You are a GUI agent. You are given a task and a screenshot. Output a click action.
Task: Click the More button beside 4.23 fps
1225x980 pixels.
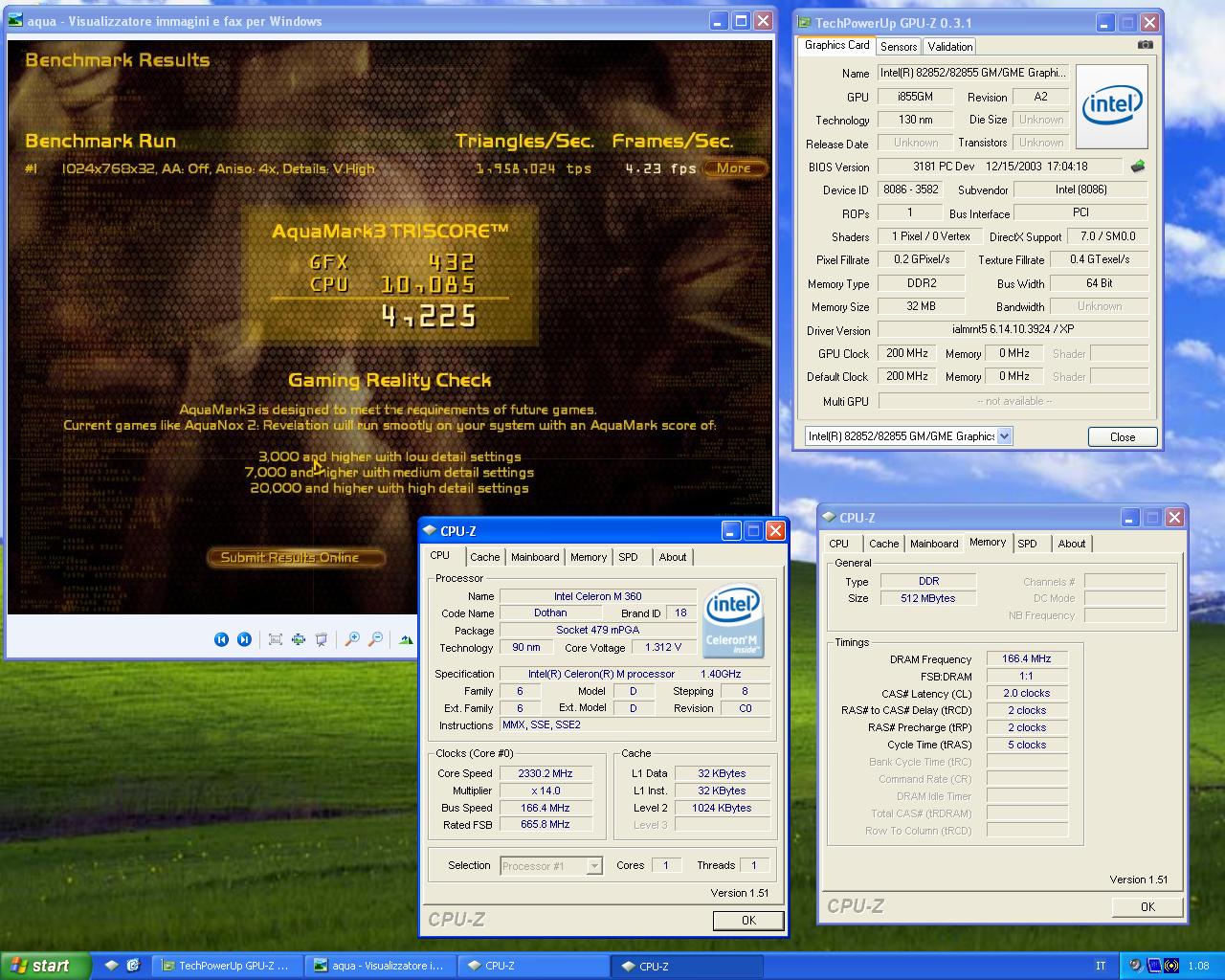tap(734, 167)
